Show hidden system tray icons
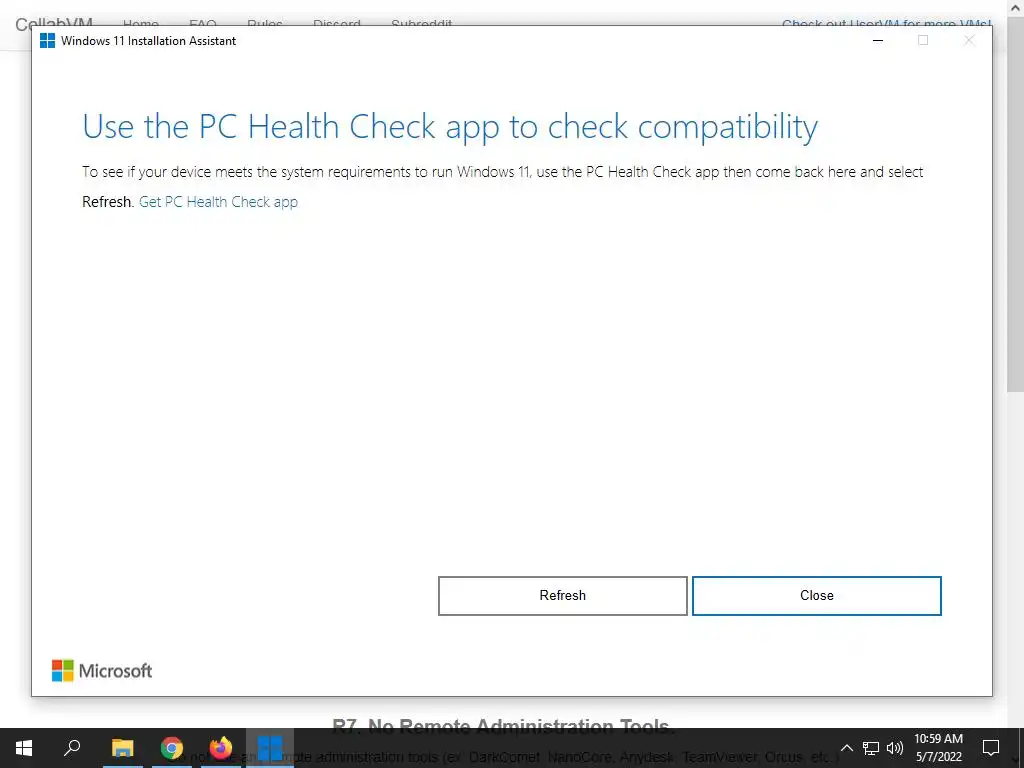 coord(846,748)
